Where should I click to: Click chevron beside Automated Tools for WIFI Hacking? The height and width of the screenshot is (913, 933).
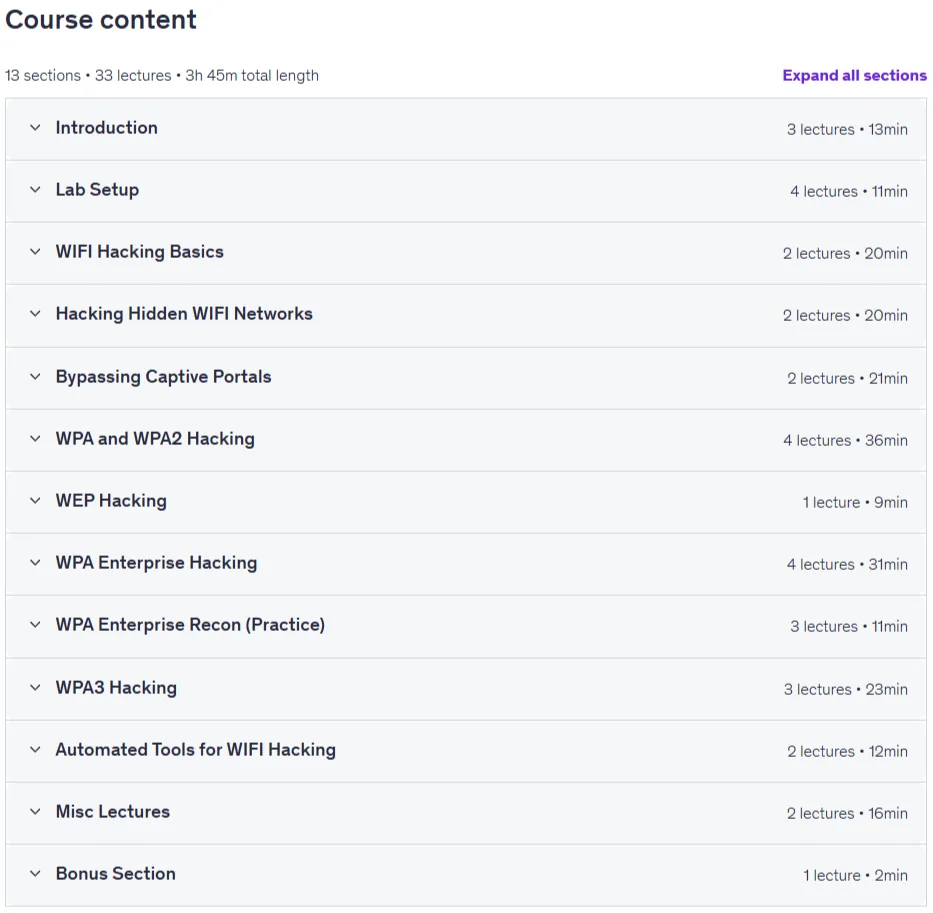point(36,749)
